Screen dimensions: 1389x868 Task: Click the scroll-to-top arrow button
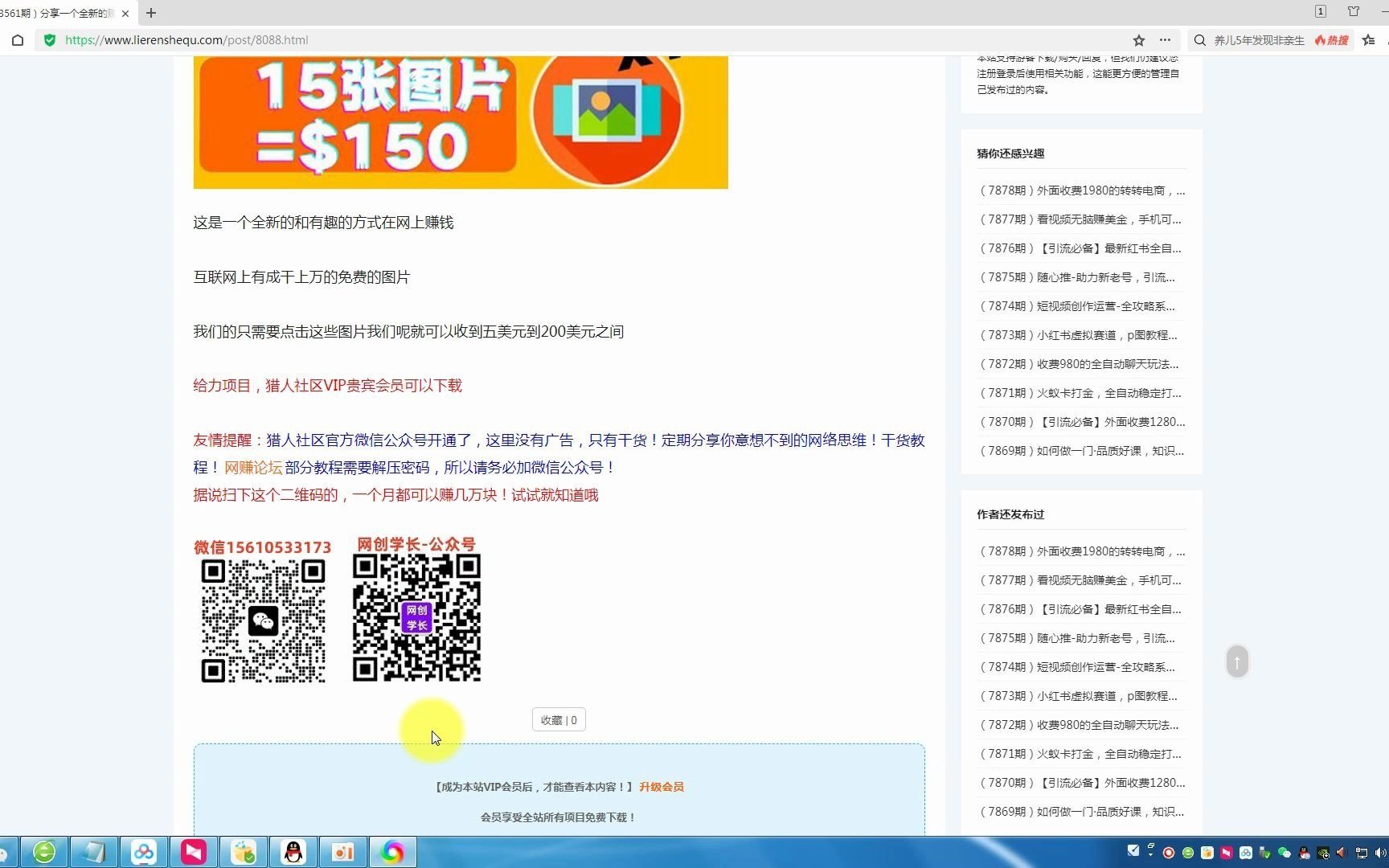pyautogui.click(x=1237, y=661)
